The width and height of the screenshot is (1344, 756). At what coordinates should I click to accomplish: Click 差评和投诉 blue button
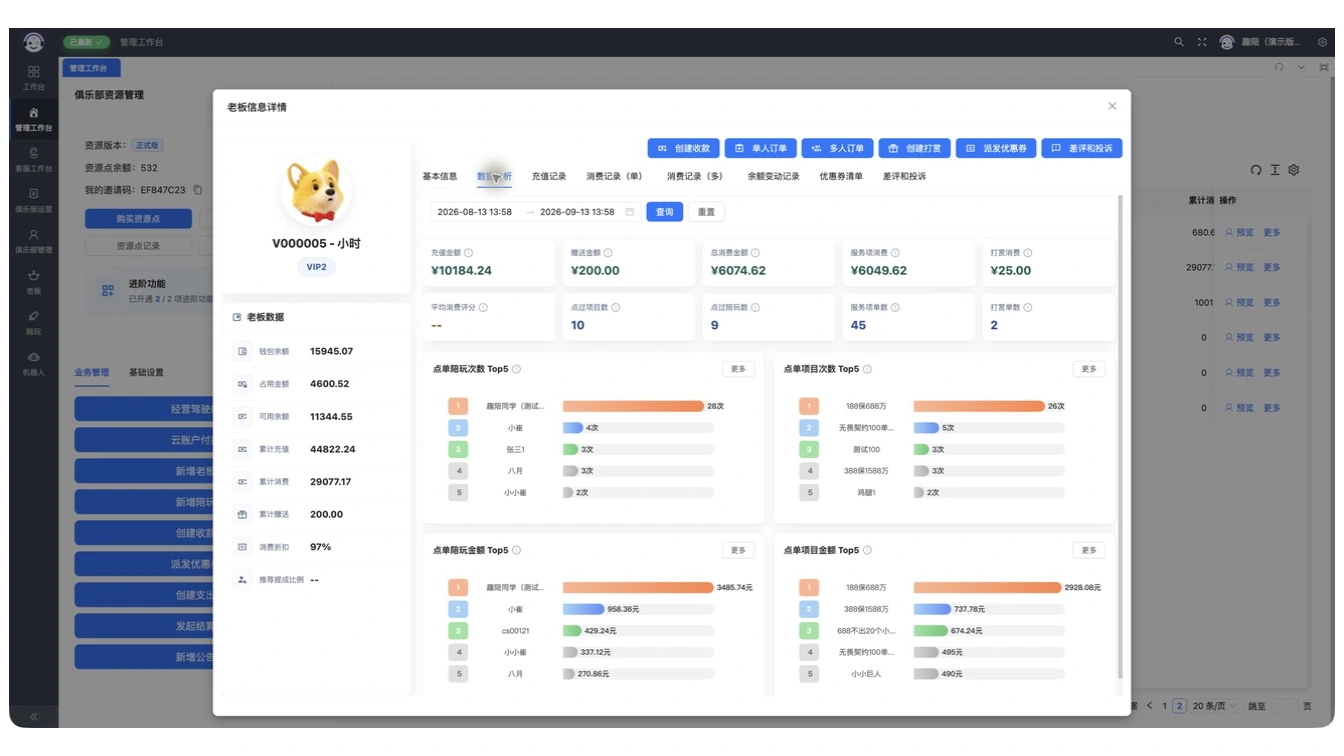1083,148
